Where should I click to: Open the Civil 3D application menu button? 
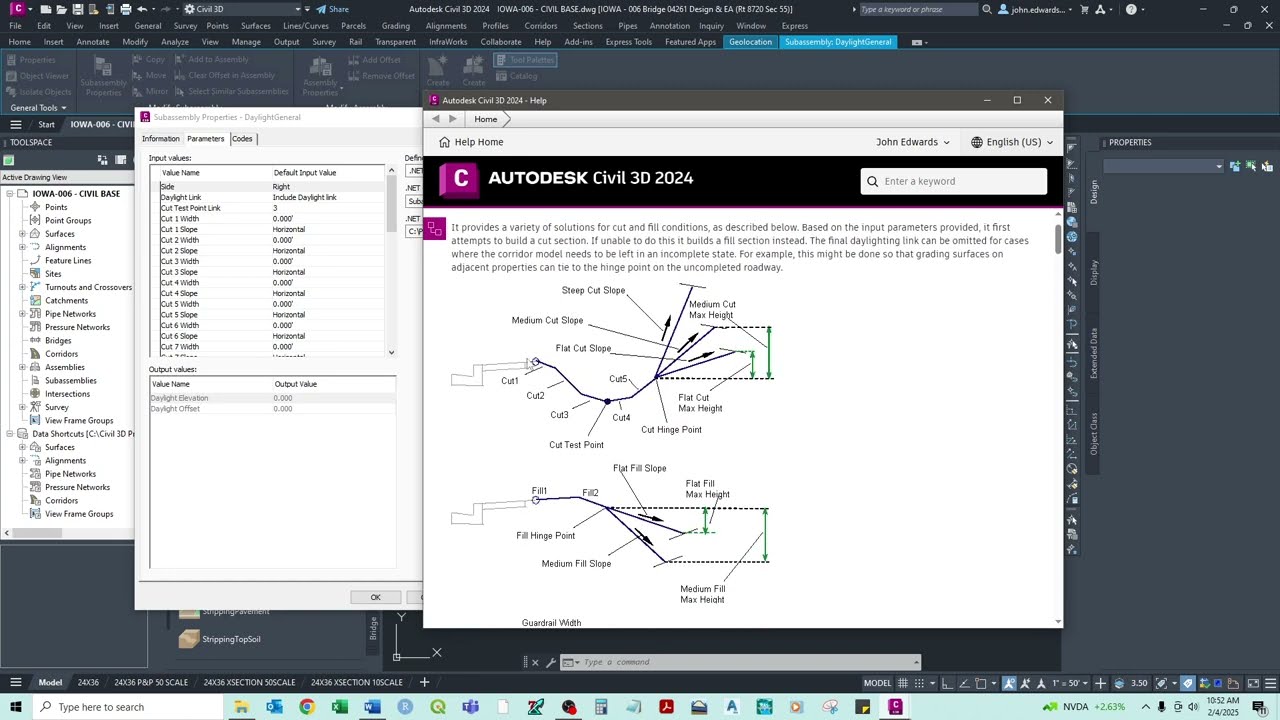(17, 9)
